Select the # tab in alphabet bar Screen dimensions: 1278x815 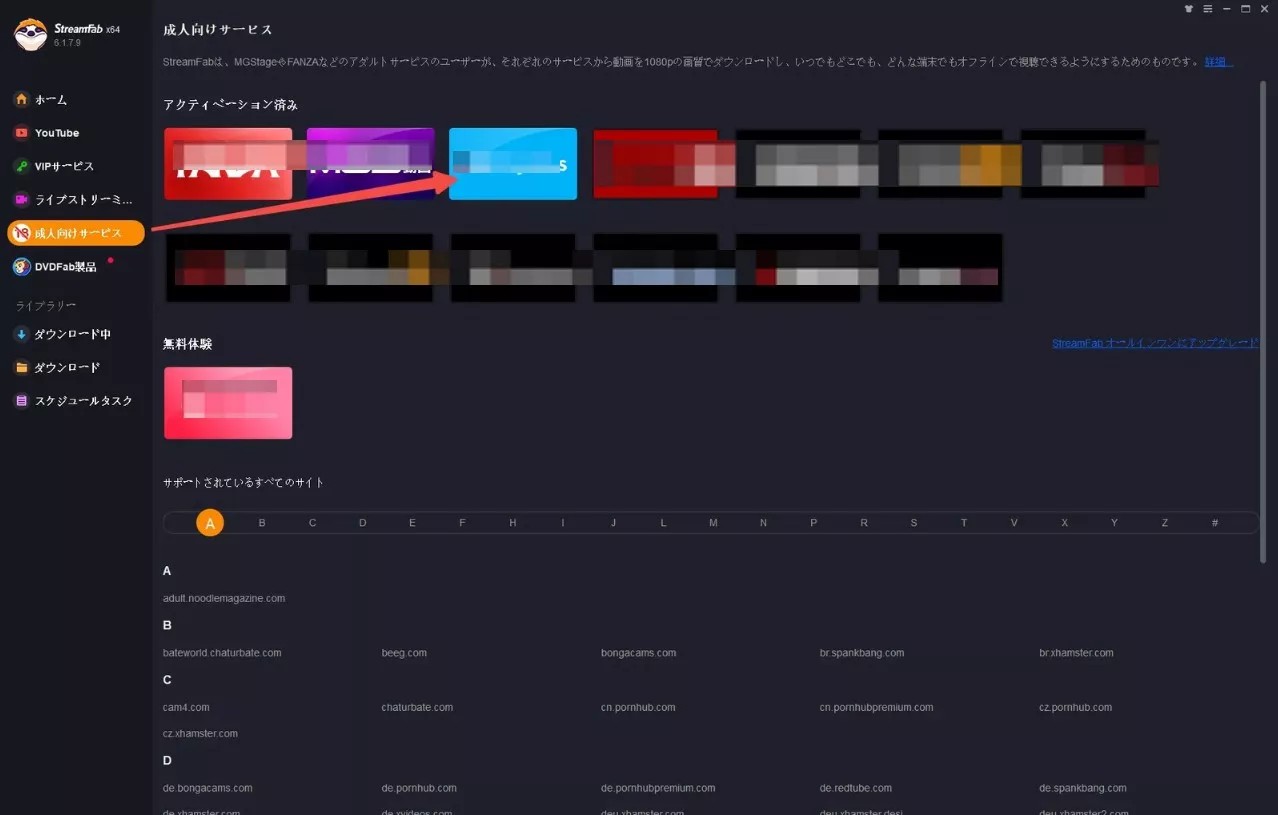tap(1215, 523)
